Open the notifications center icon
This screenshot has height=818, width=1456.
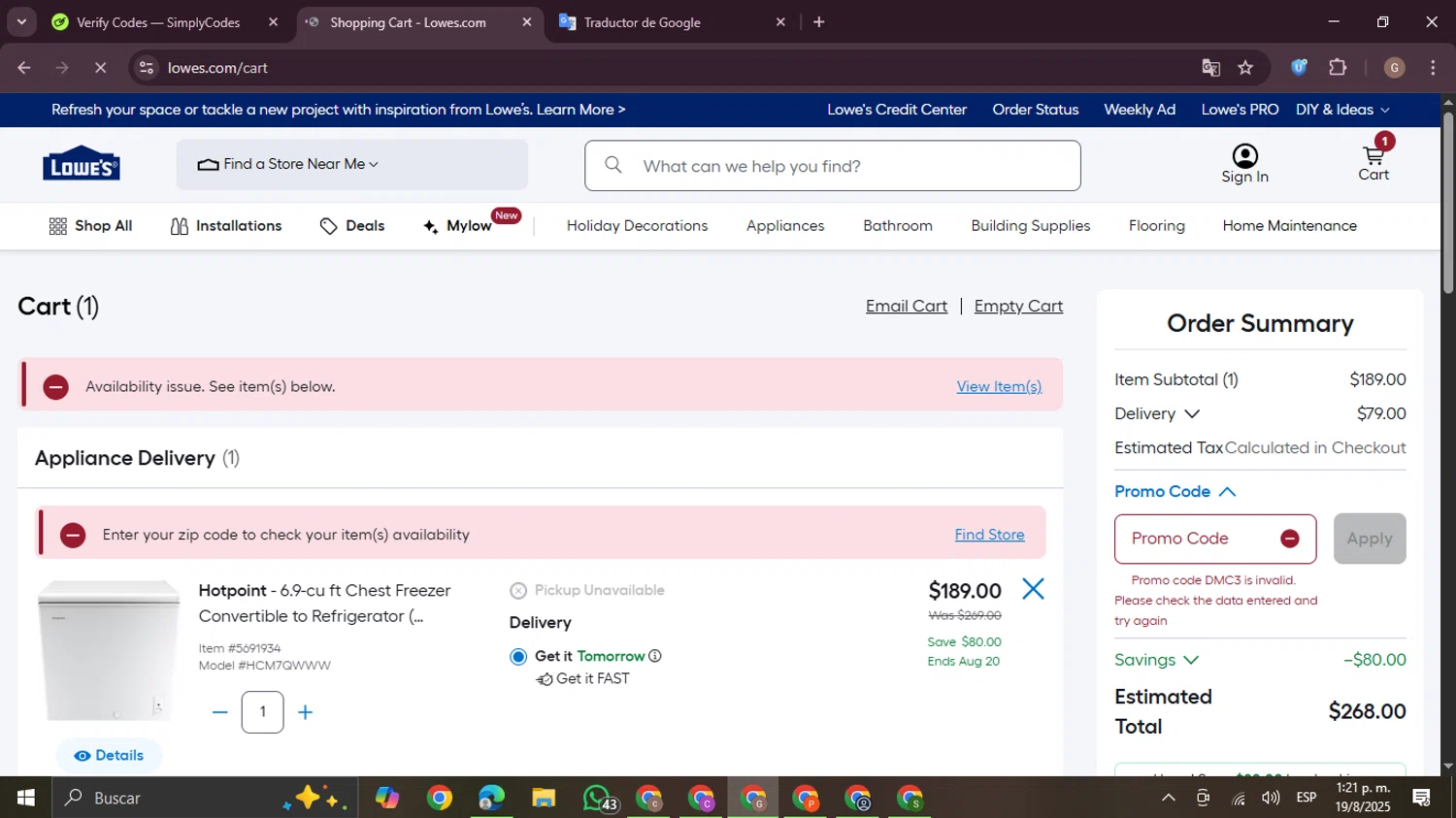click(1422, 798)
